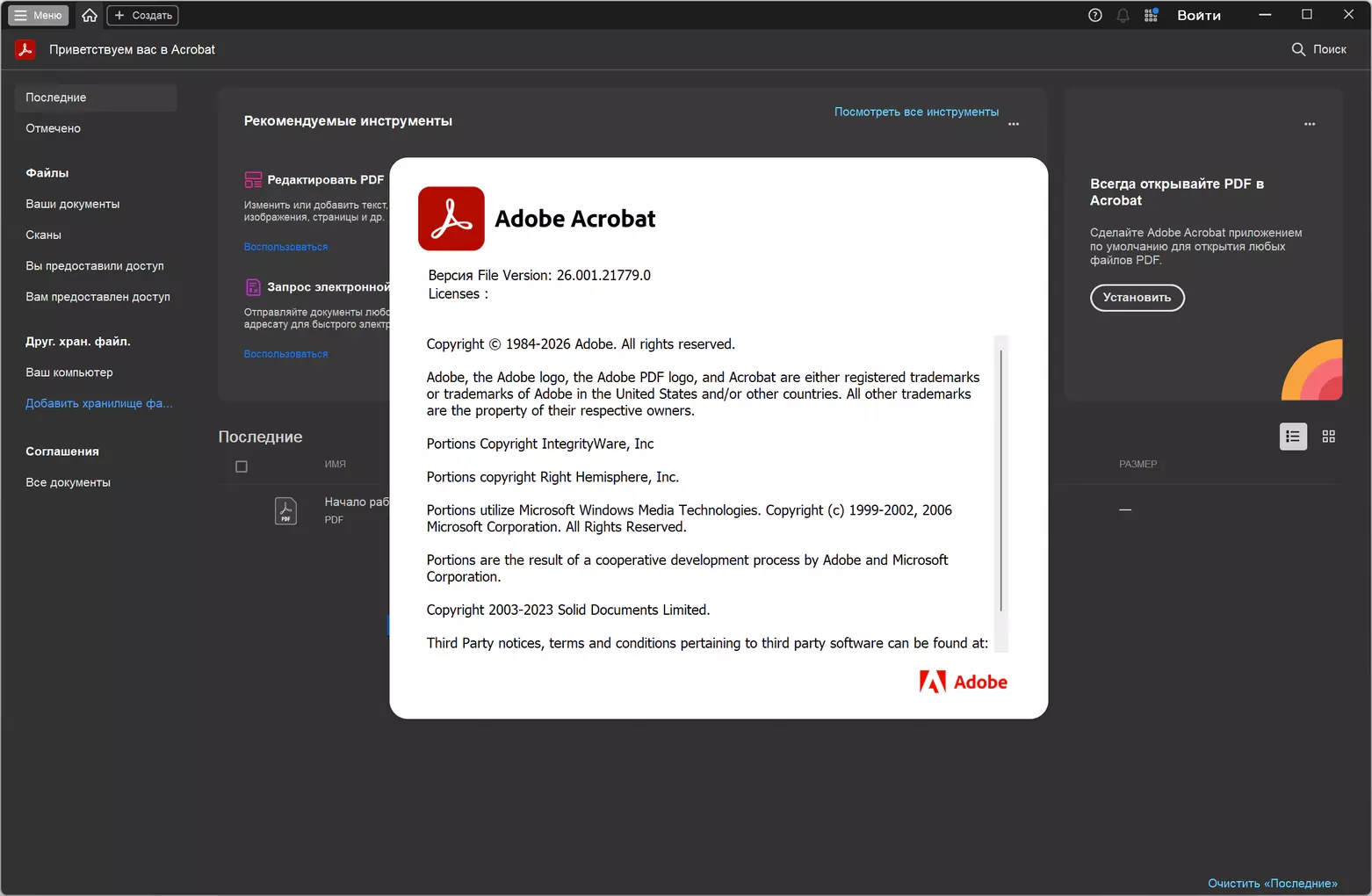This screenshot has height=896, width=1372.
Task: Click Очистить «Последние» link
Action: tap(1273, 883)
